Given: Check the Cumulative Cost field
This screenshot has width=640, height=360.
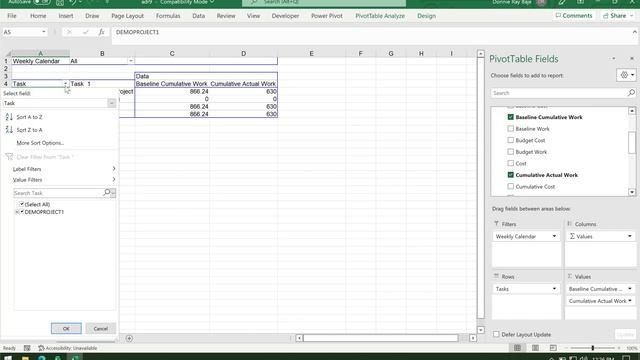Looking at the screenshot, I should [510, 187].
